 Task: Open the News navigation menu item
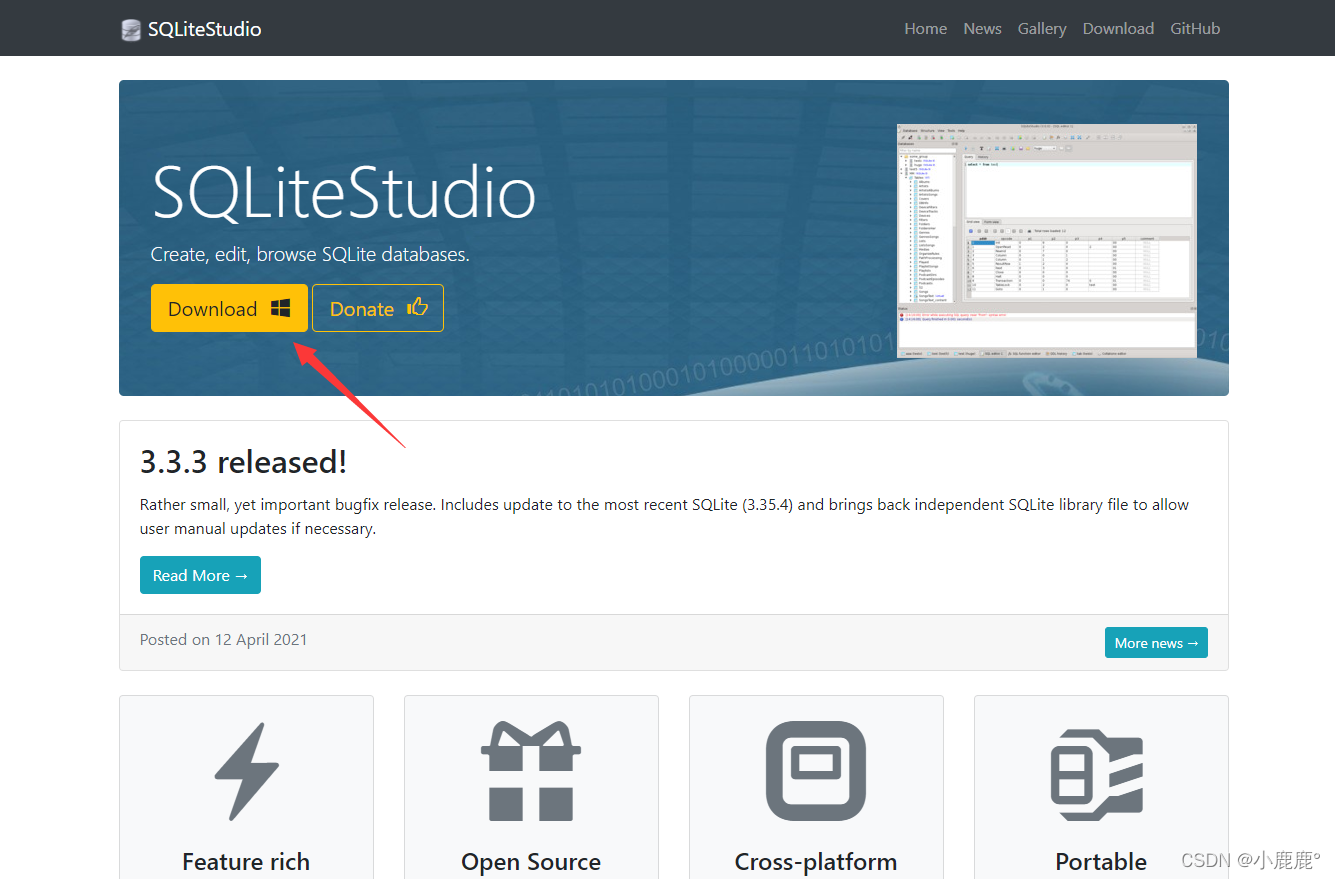[x=982, y=28]
